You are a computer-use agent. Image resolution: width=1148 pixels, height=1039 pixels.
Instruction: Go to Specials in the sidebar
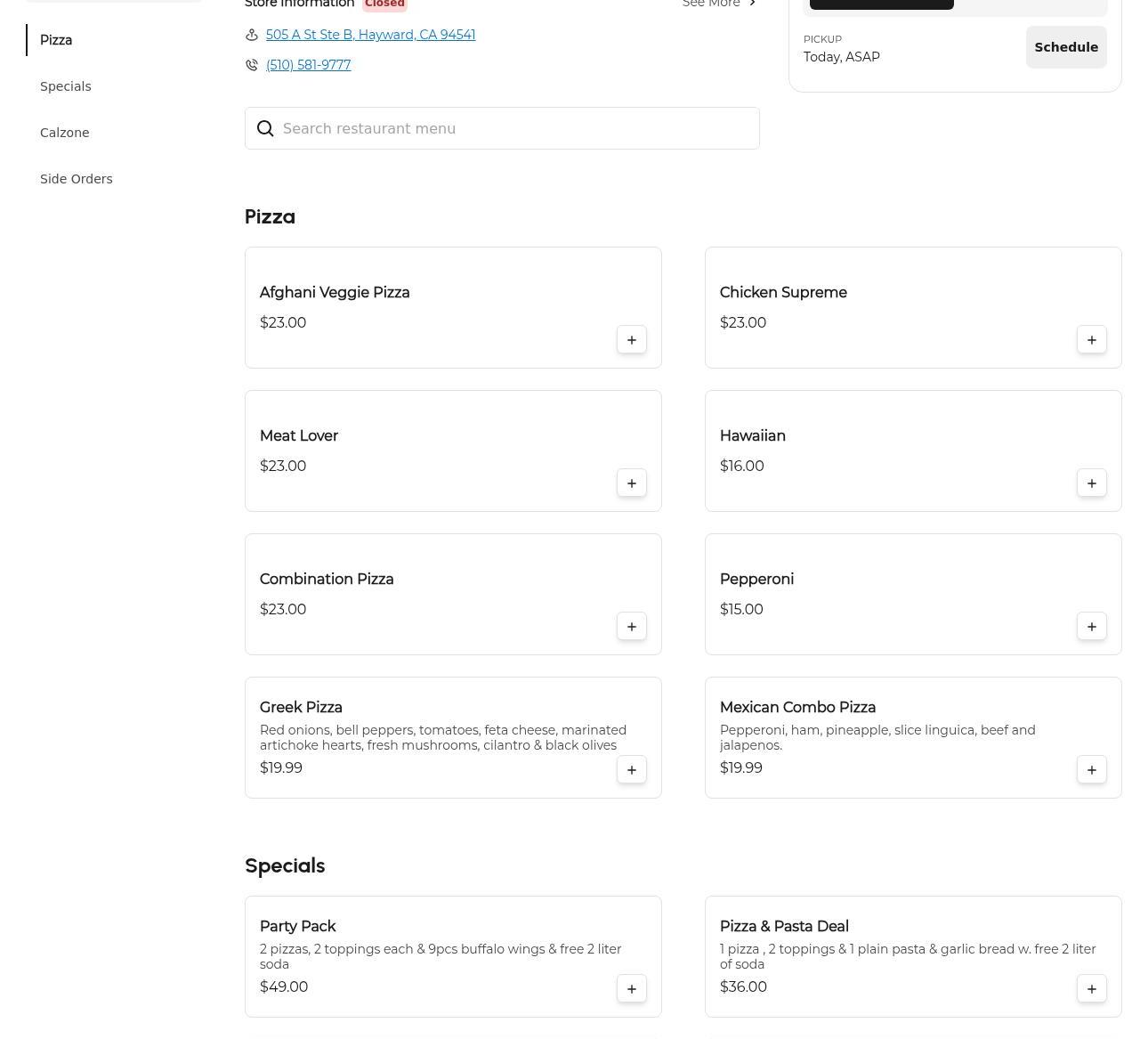click(66, 86)
